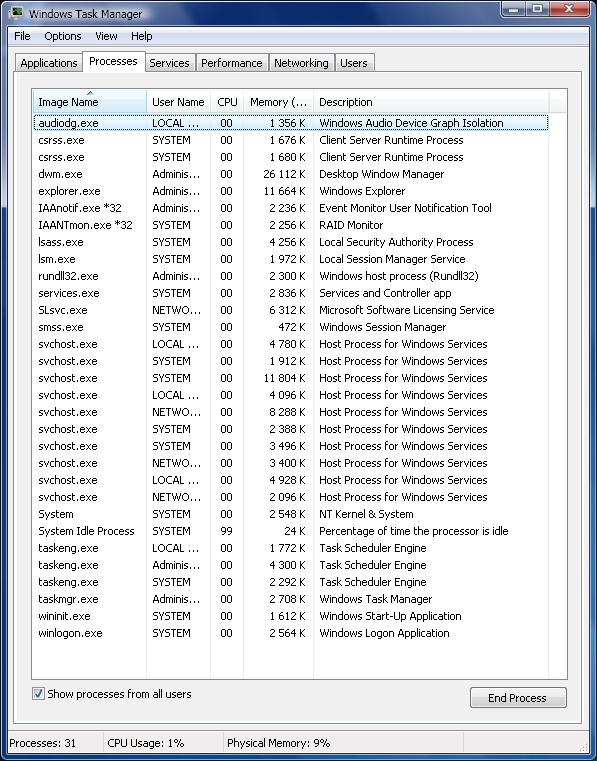This screenshot has width=597, height=761.
Task: Select taskeng.exe run by LOCAL user
Action: click(x=291, y=547)
